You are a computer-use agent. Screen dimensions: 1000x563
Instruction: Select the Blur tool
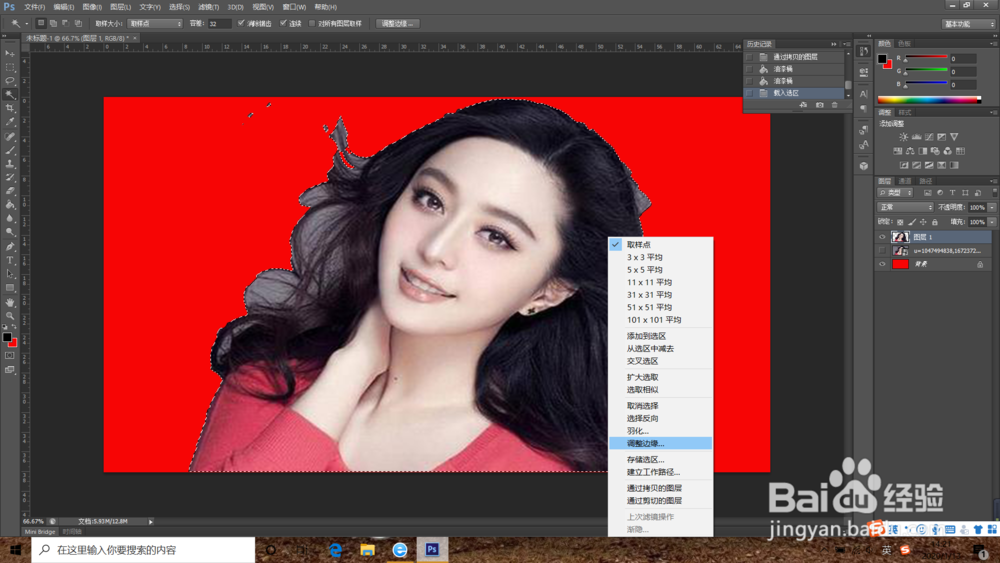10,219
